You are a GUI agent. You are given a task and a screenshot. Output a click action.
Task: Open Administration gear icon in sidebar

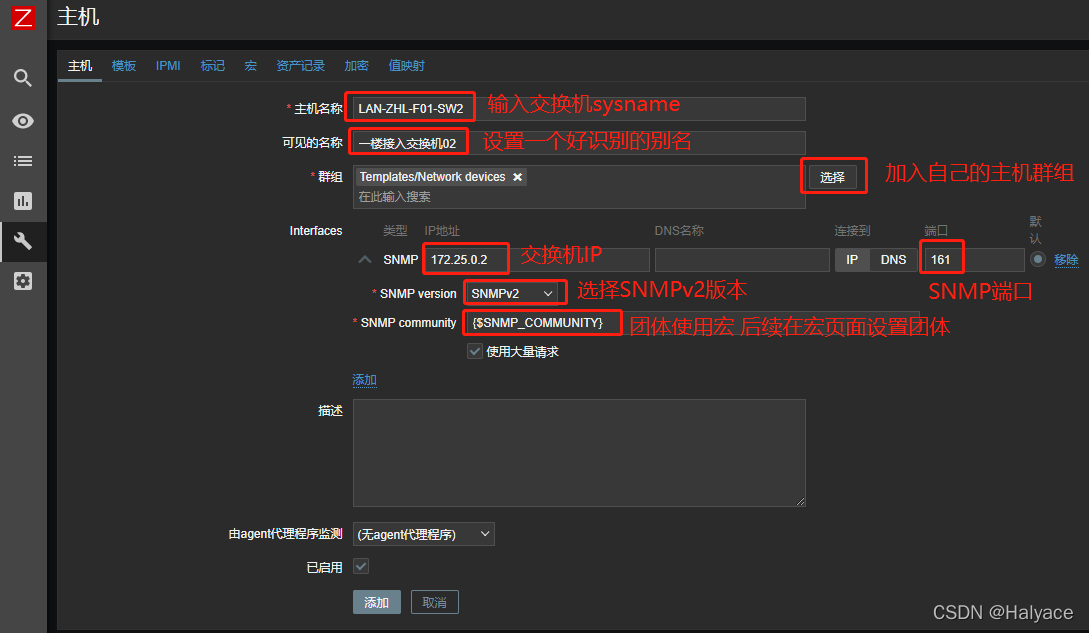tap(23, 281)
